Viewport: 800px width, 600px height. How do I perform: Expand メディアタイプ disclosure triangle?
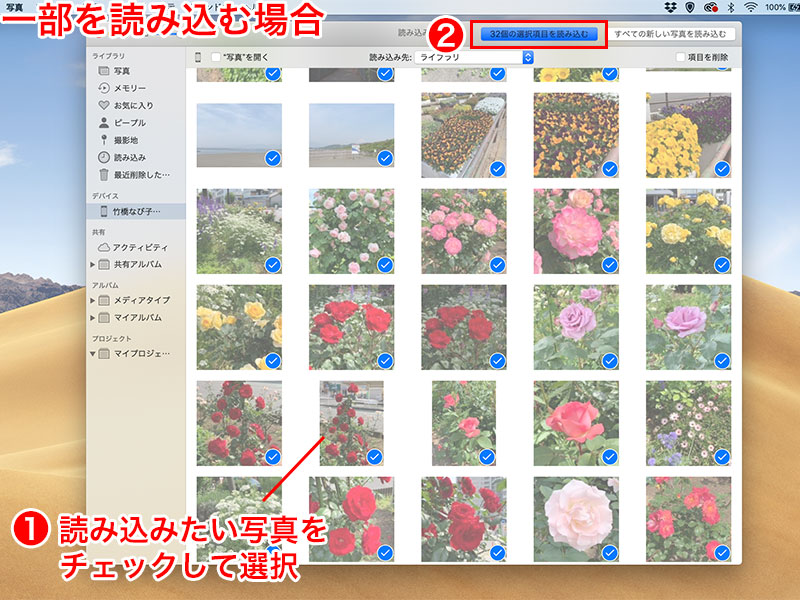(x=92, y=301)
